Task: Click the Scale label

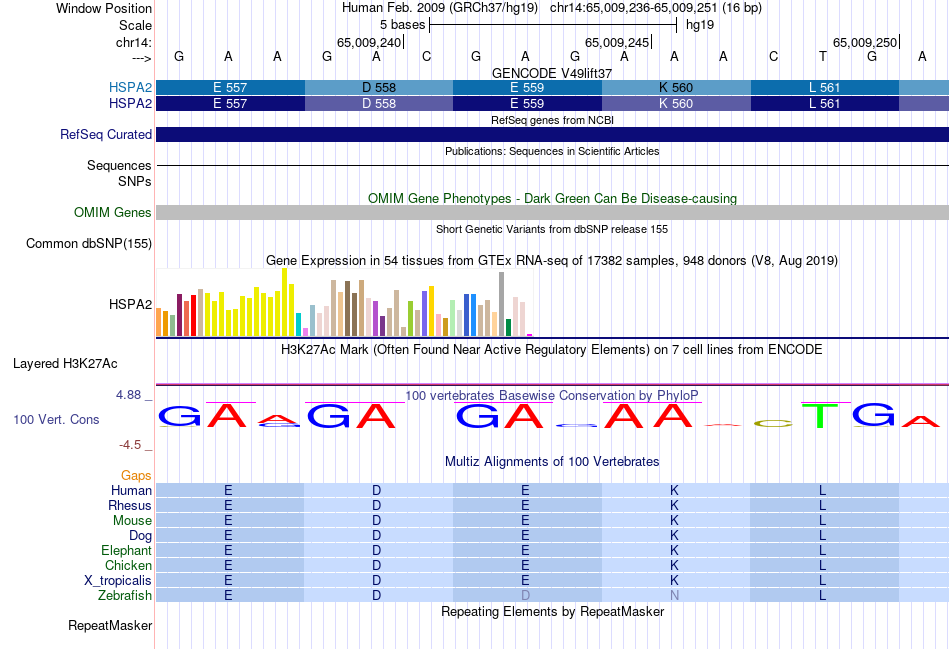Action: (x=135, y=25)
